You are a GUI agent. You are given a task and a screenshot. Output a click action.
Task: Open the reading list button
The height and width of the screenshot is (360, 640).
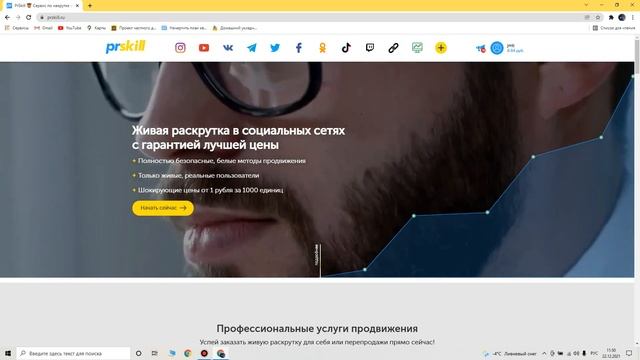click(614, 28)
